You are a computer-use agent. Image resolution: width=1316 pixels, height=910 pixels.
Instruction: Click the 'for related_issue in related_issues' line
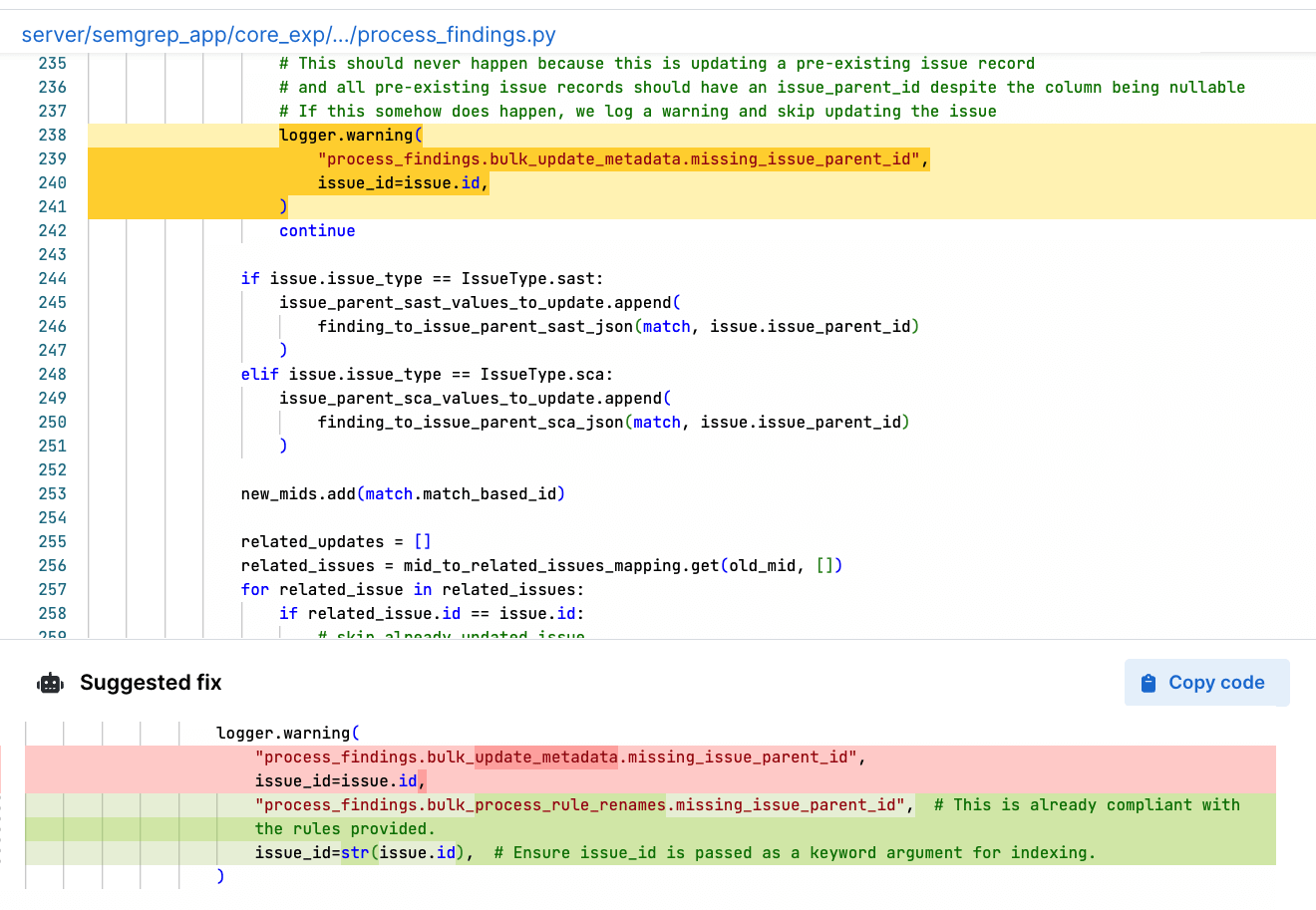coord(412,589)
